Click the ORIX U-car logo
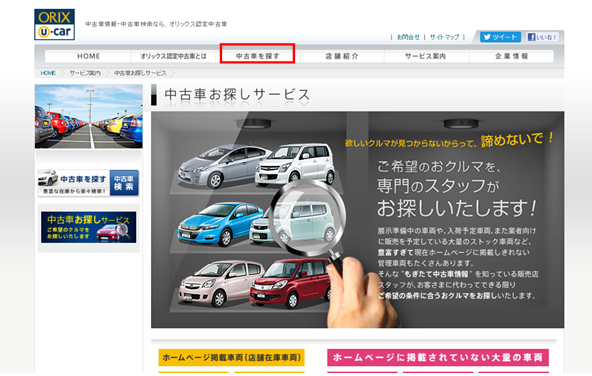592x376 pixels. coord(54,25)
